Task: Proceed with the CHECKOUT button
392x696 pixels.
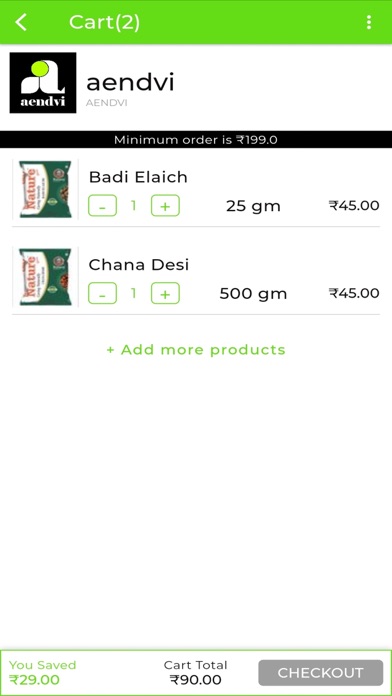Action: coord(321,673)
